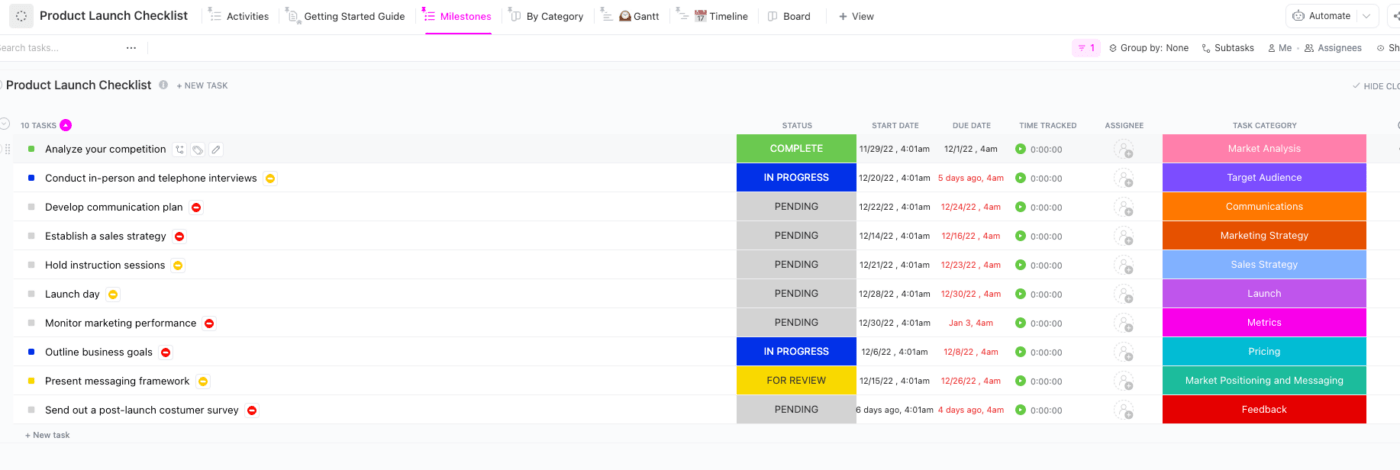This screenshot has height=470, width=1400.
Task: Click the red priority icon on Develop communication plan
Action: (x=196, y=208)
